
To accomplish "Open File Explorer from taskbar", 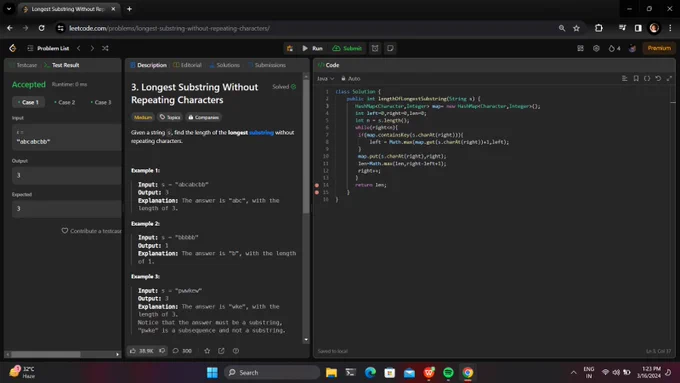I will (x=331, y=372).
